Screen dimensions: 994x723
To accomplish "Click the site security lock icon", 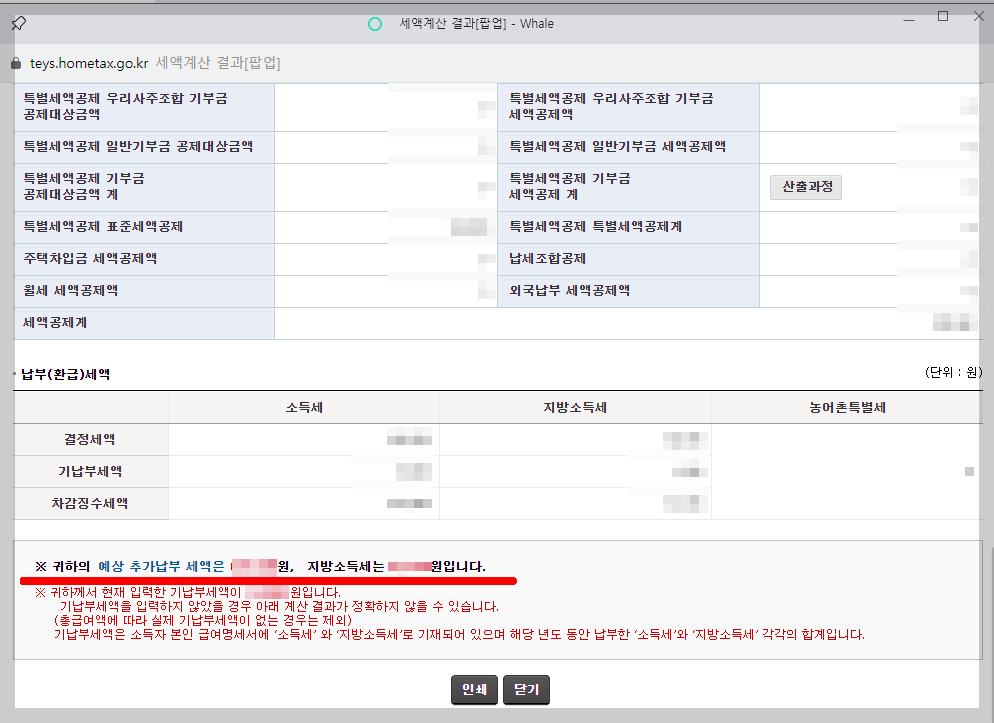I will (15, 61).
